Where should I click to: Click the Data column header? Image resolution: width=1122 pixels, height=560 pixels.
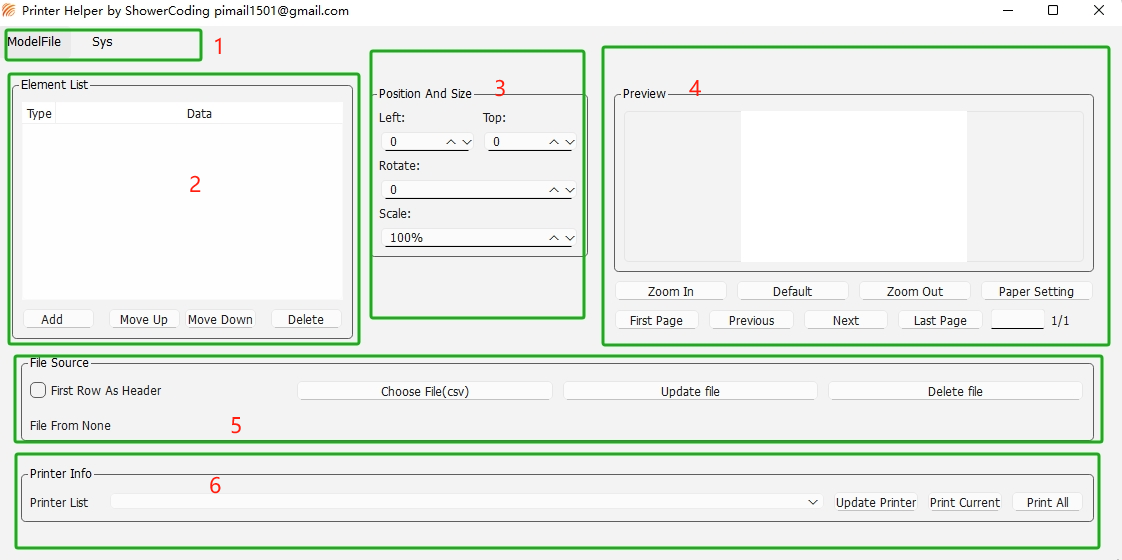199,114
